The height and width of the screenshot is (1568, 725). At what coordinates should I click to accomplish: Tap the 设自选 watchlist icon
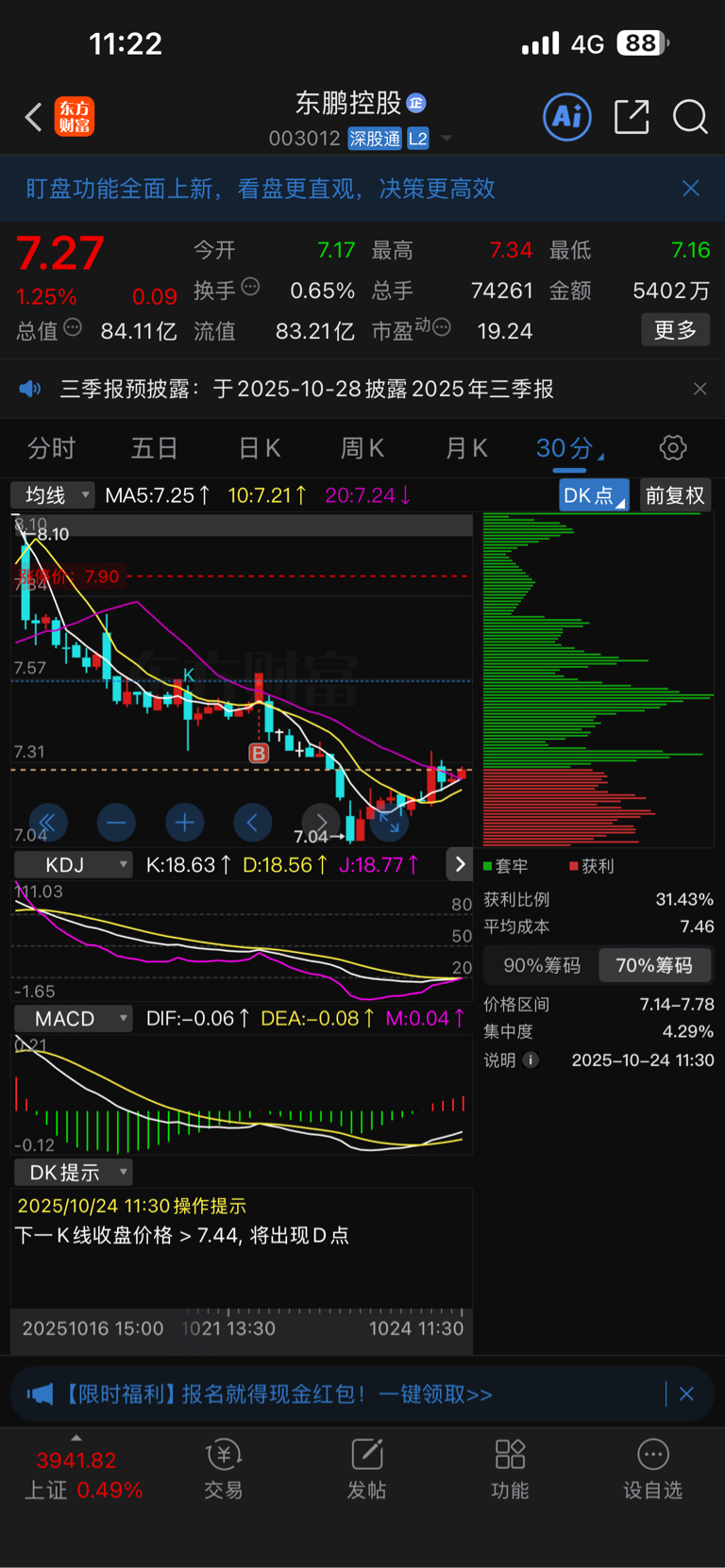652,1469
